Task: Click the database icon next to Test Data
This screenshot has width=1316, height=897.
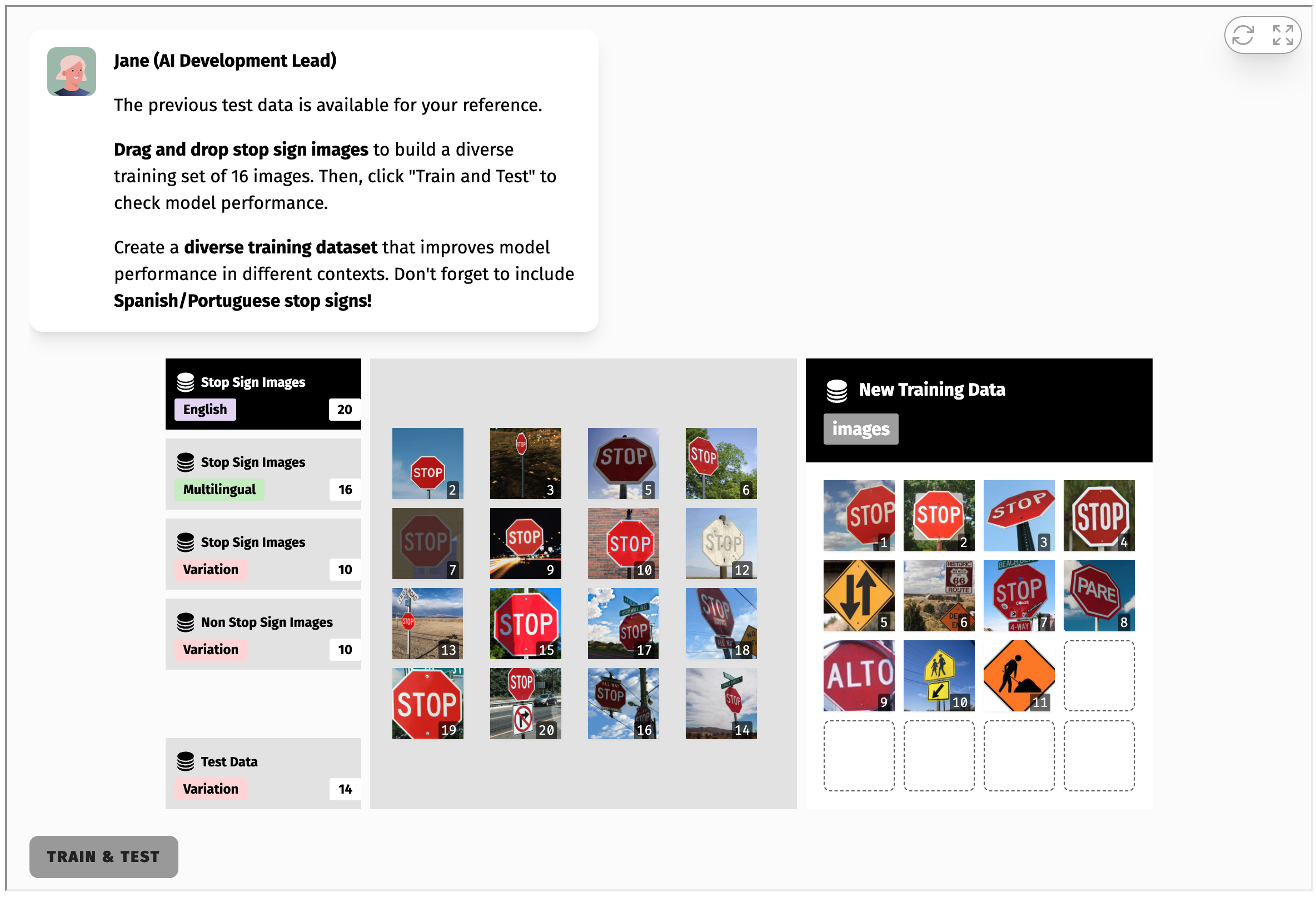Action: click(185, 761)
